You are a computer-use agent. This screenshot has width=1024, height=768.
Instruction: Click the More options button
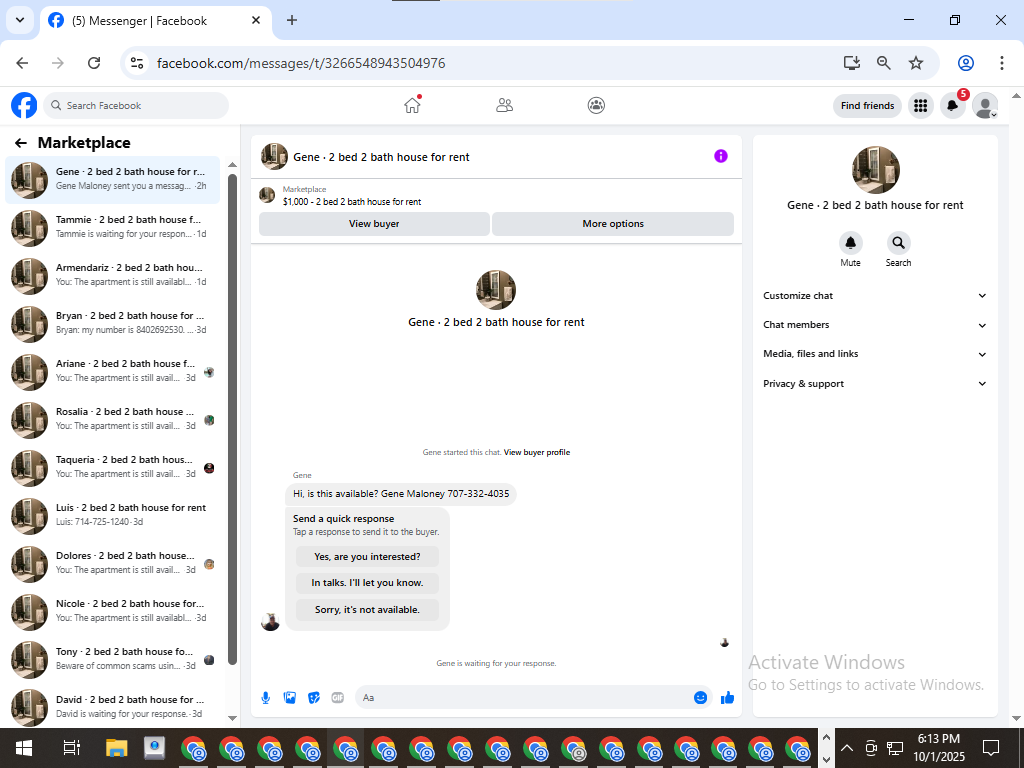[613, 224]
